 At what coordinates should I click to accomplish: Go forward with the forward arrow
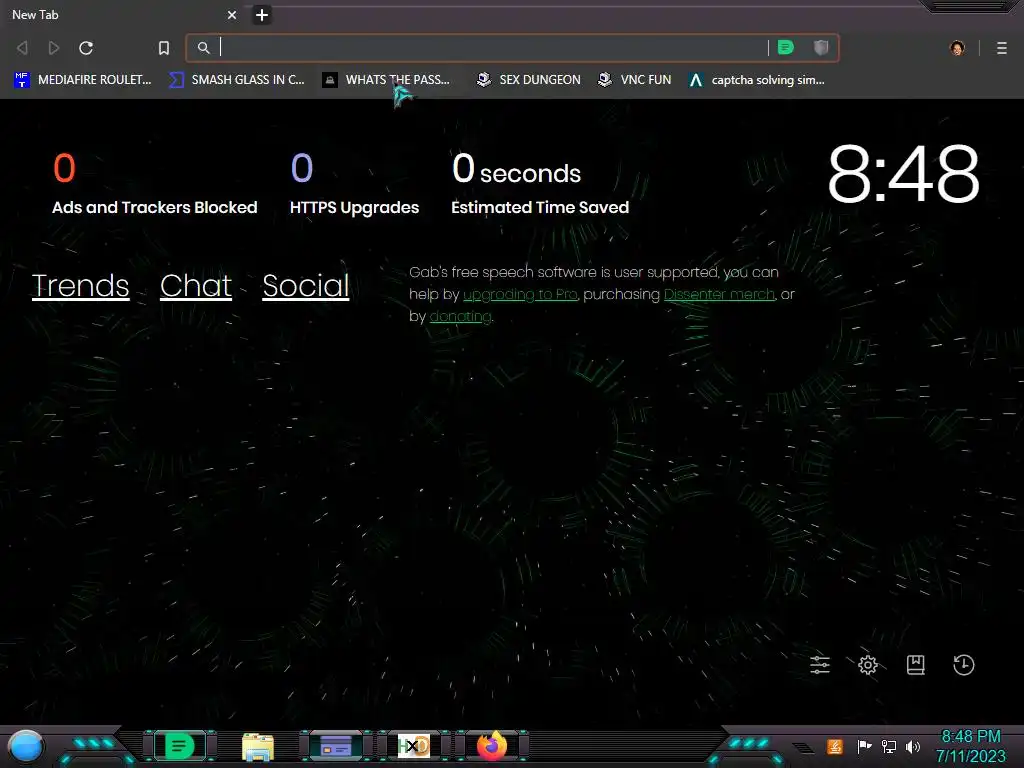54,48
